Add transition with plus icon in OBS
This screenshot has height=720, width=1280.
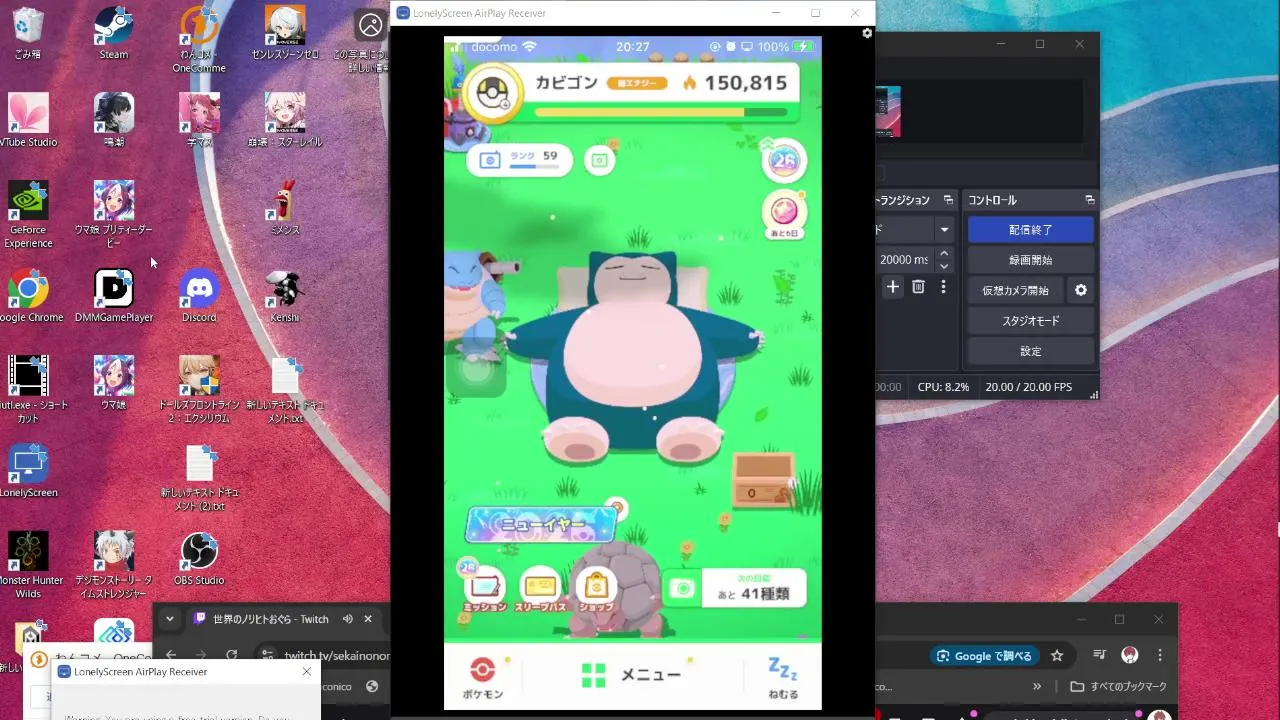893,287
